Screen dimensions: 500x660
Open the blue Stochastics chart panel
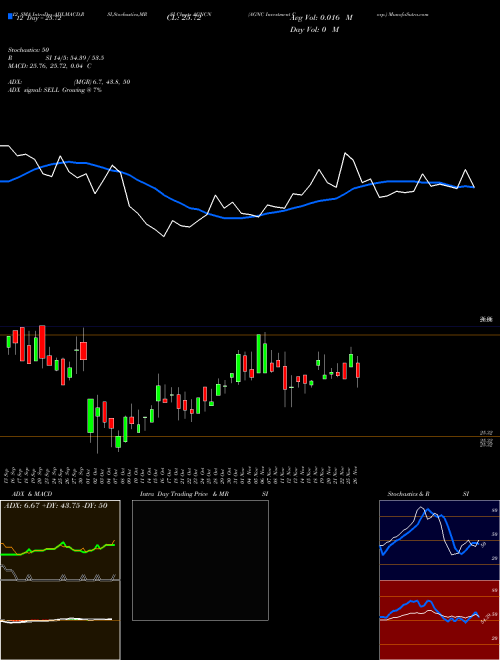pos(439,540)
